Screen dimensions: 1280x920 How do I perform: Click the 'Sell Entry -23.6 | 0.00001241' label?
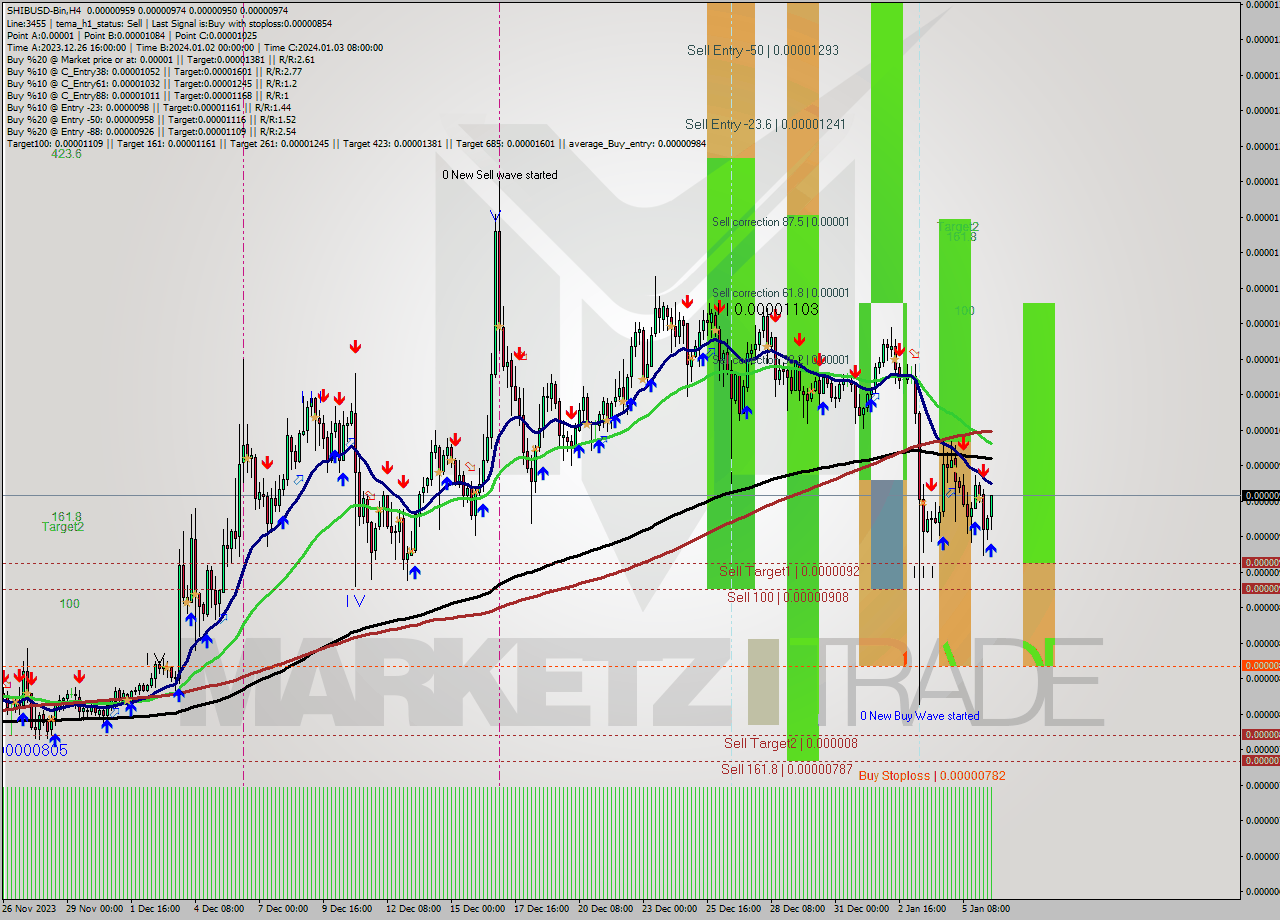(765, 124)
